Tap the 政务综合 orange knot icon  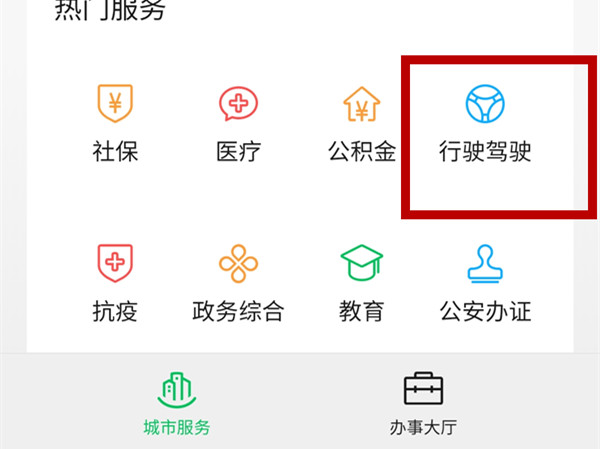[x=238, y=263]
